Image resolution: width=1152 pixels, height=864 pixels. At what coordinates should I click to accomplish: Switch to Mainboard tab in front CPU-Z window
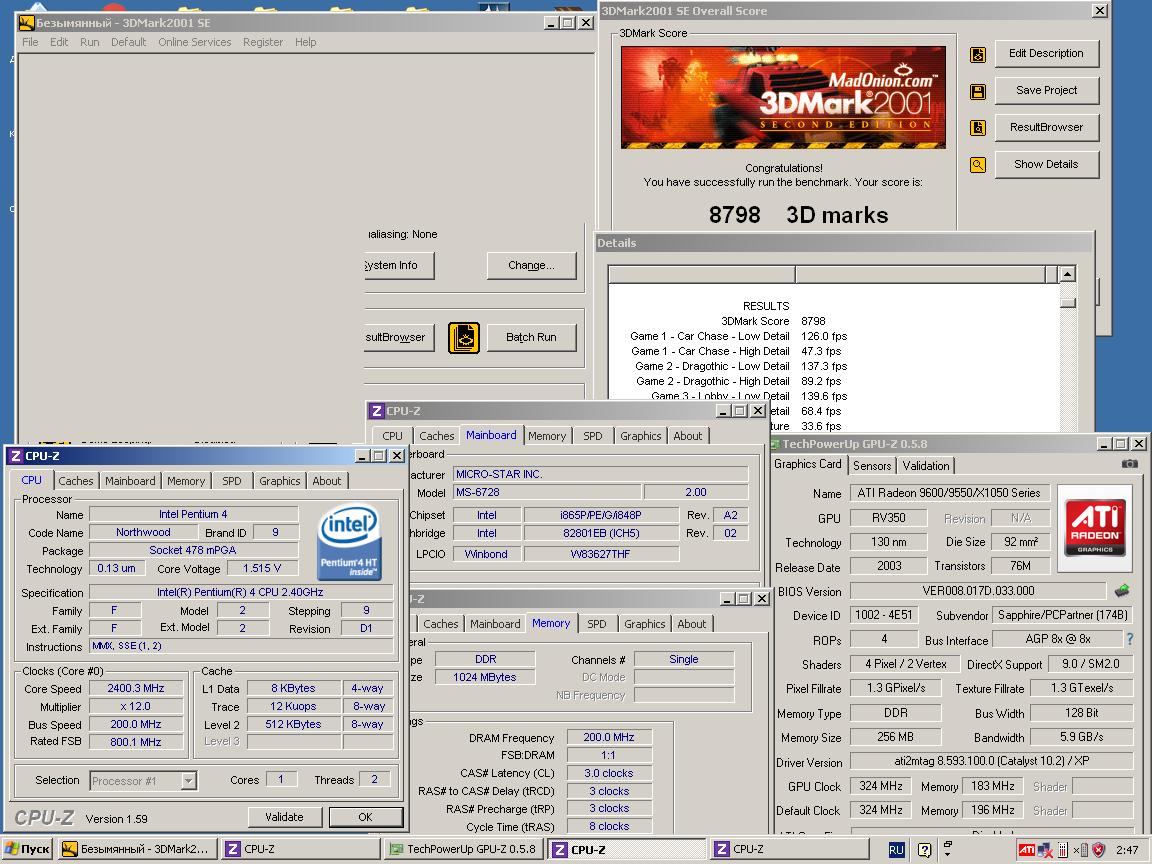[x=130, y=480]
